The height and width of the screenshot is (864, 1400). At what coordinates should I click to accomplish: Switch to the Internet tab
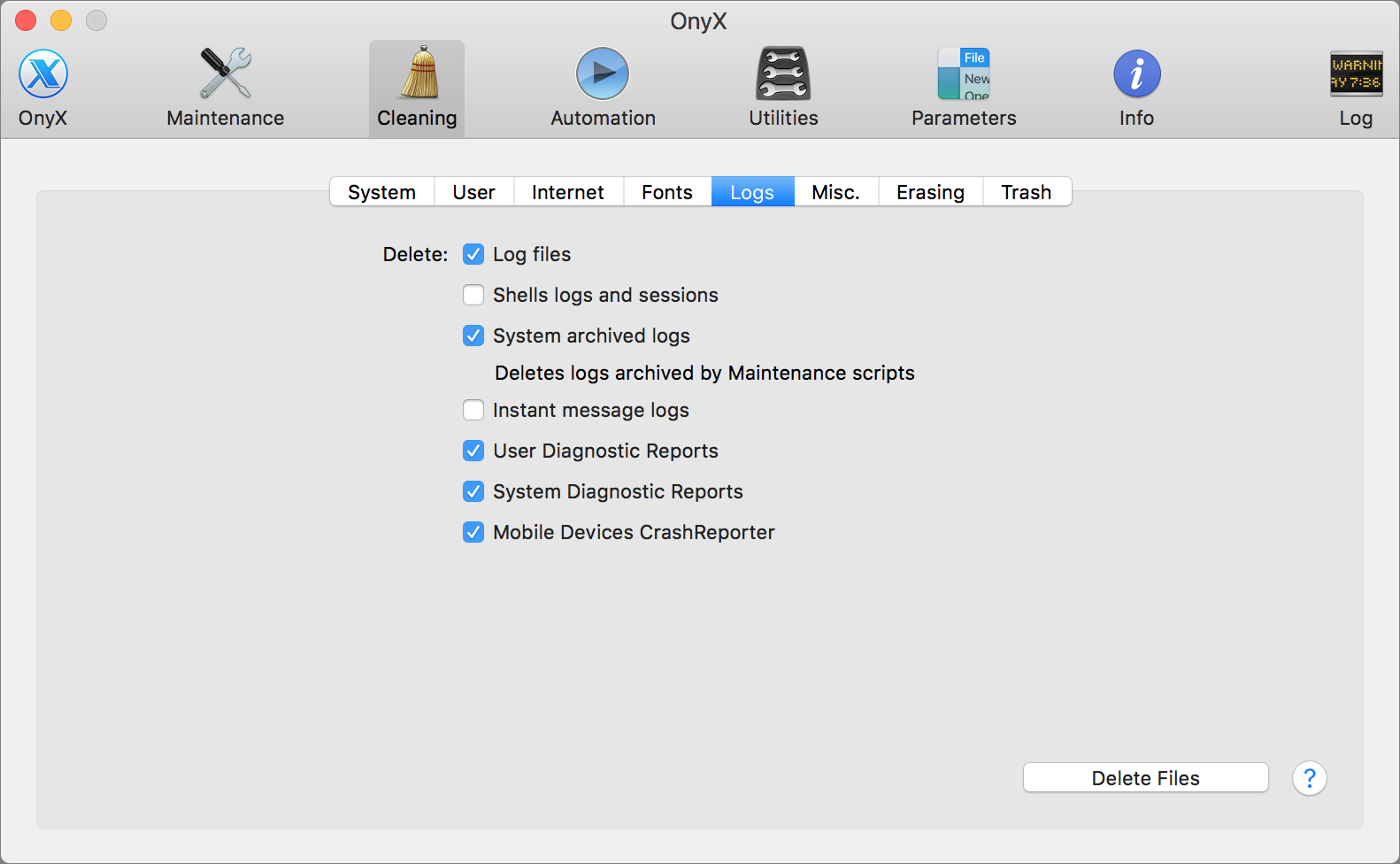[x=568, y=192]
